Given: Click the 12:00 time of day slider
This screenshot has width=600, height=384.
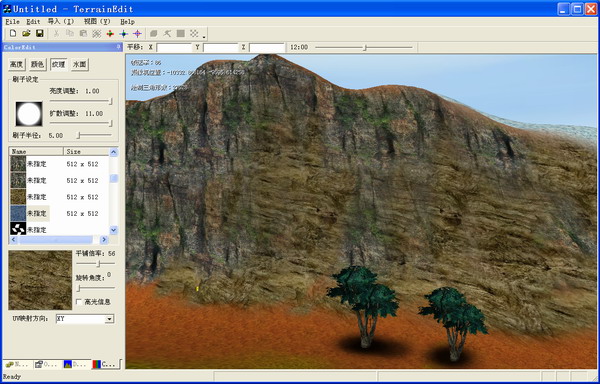Looking at the screenshot, I should pos(364,47).
